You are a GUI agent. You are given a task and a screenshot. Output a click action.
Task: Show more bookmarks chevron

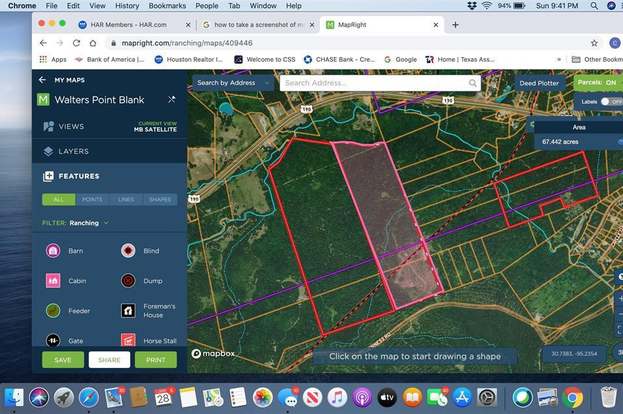pos(559,59)
